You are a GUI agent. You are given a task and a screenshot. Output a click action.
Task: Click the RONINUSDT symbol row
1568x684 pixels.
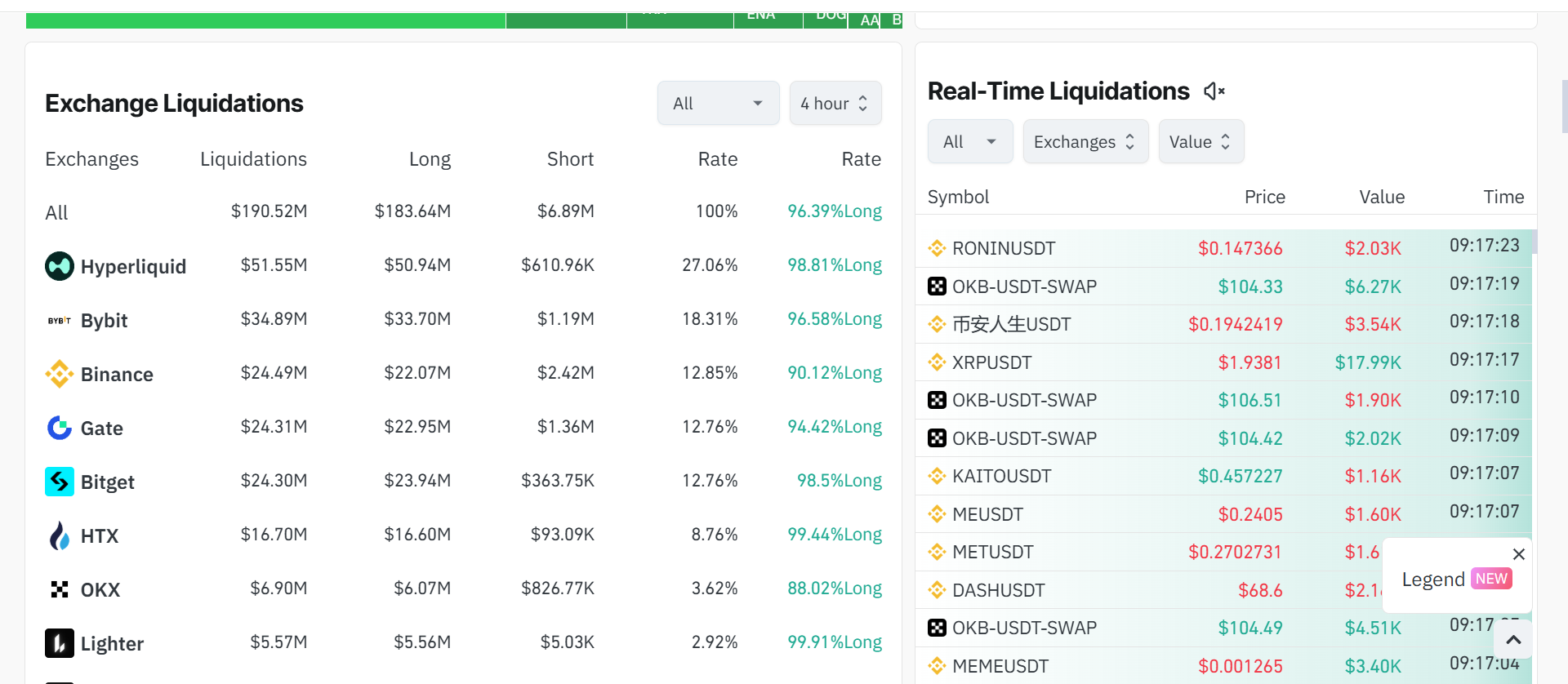coord(1004,248)
